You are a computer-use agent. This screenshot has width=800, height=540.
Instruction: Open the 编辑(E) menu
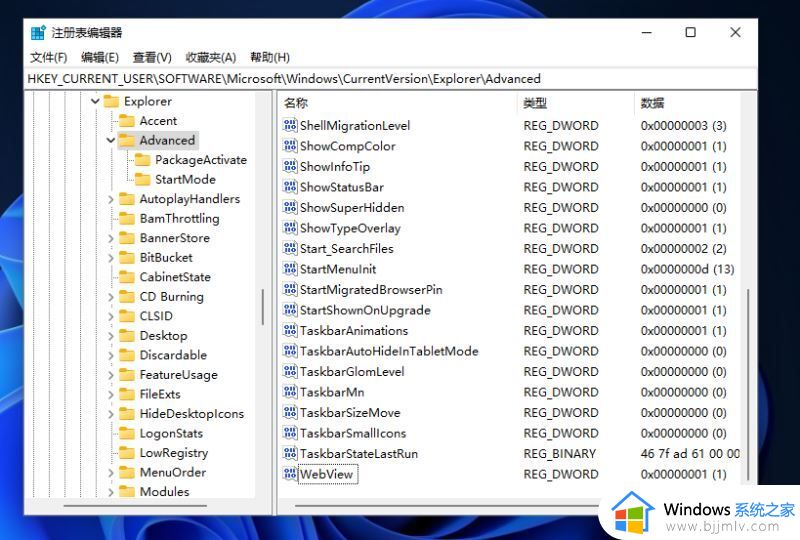coord(100,57)
